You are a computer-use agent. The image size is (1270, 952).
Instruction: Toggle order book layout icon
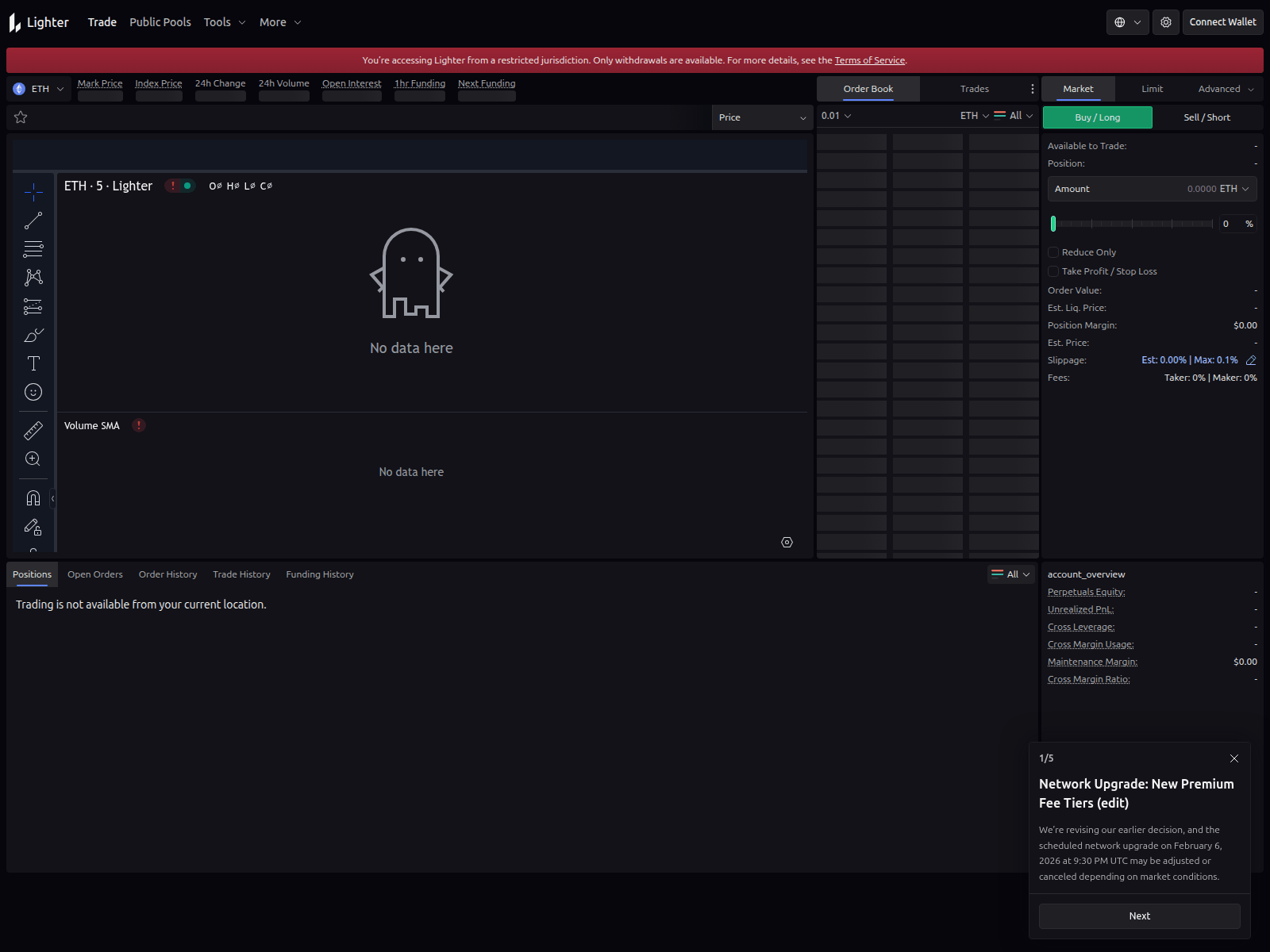[999, 116]
